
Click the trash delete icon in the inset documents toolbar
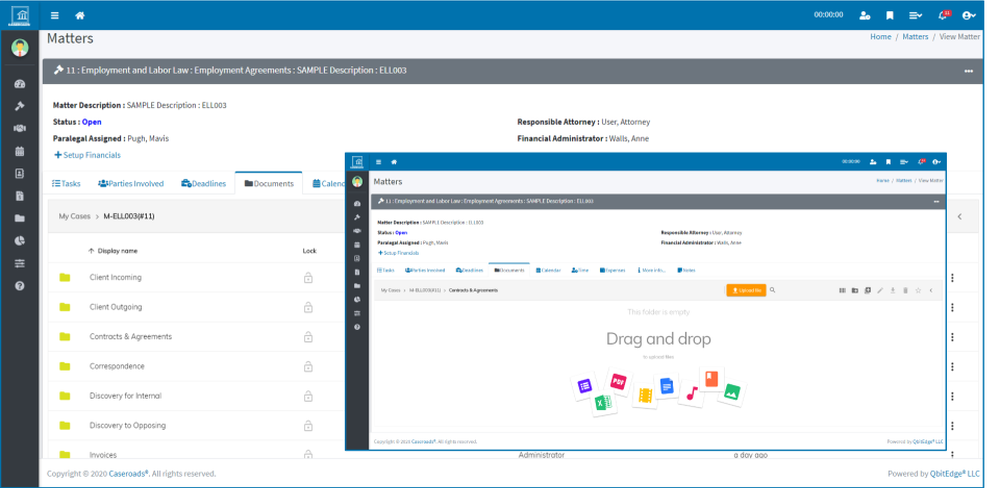(905, 290)
